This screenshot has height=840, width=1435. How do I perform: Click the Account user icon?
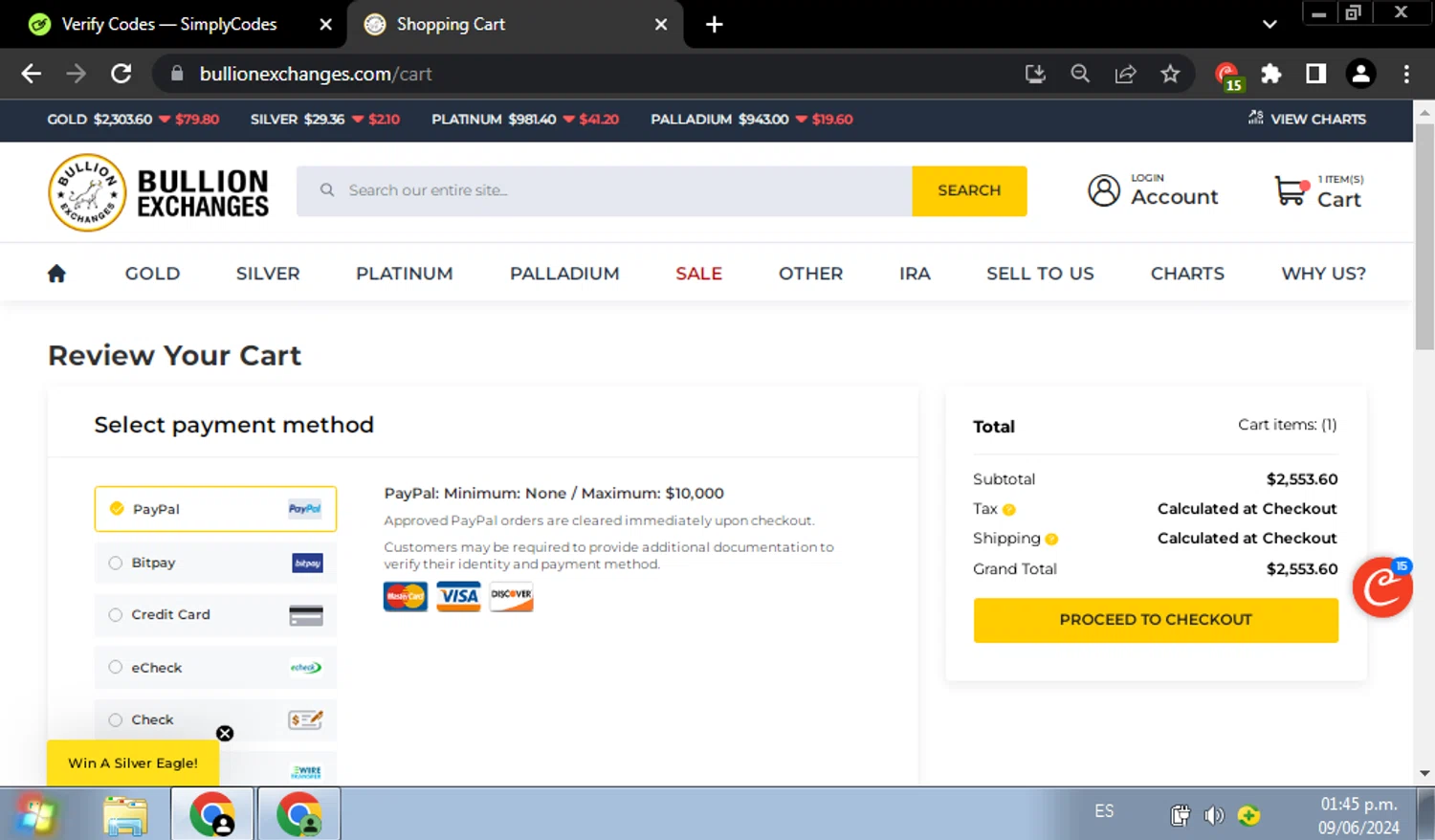pyautogui.click(x=1103, y=190)
